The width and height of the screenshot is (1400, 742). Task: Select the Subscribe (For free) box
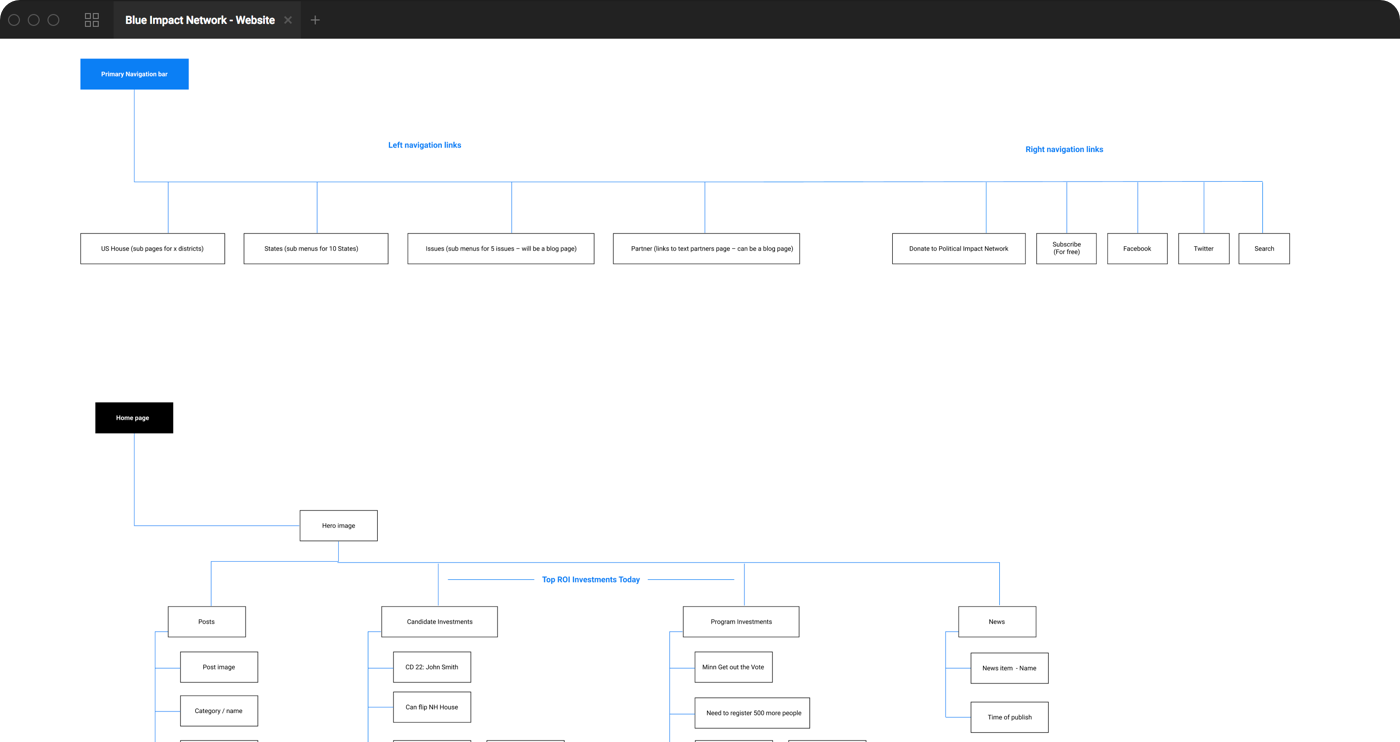pos(1066,249)
